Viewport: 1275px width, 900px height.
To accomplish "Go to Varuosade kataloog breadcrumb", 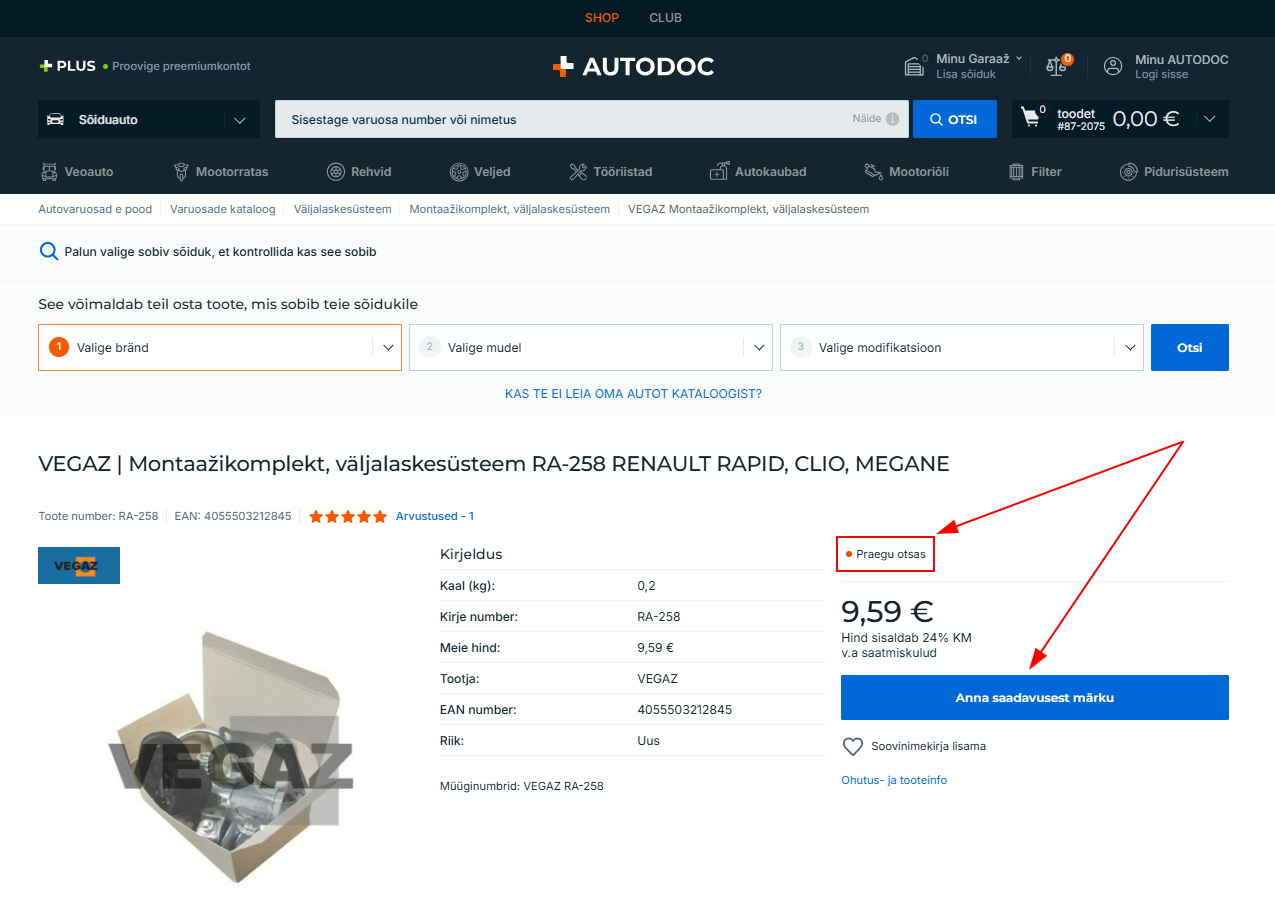I will click(x=223, y=209).
